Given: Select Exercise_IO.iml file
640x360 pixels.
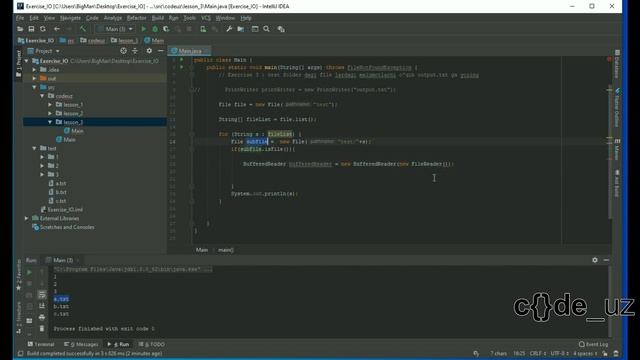Looking at the screenshot, I should [x=62, y=210].
